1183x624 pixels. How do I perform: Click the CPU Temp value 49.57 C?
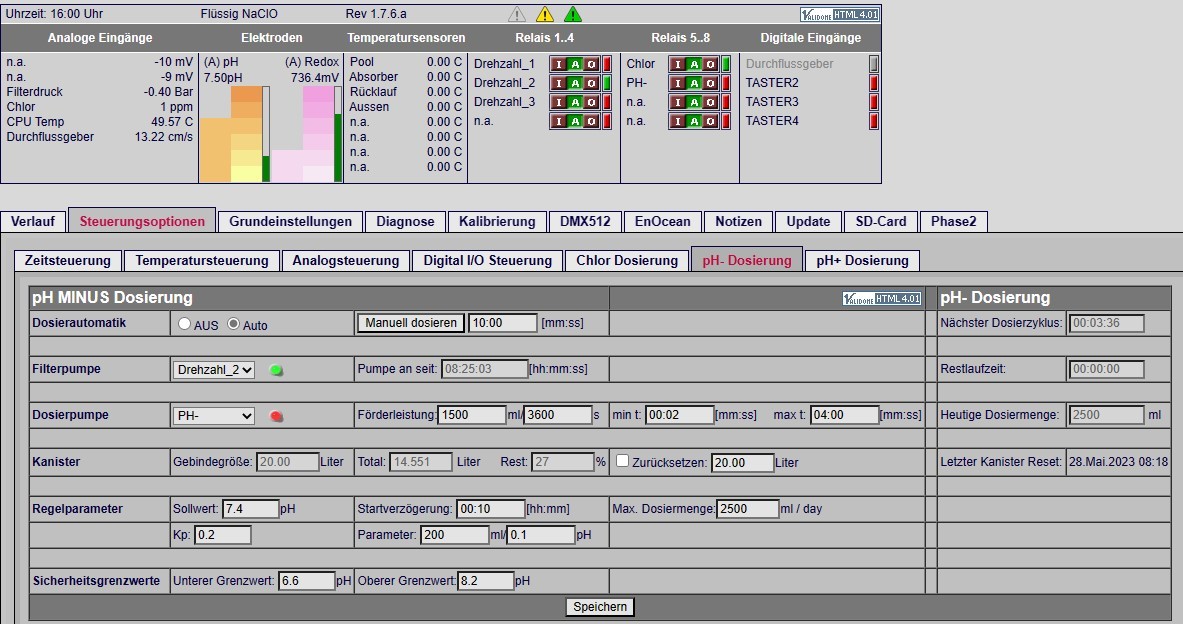[x=172, y=121]
